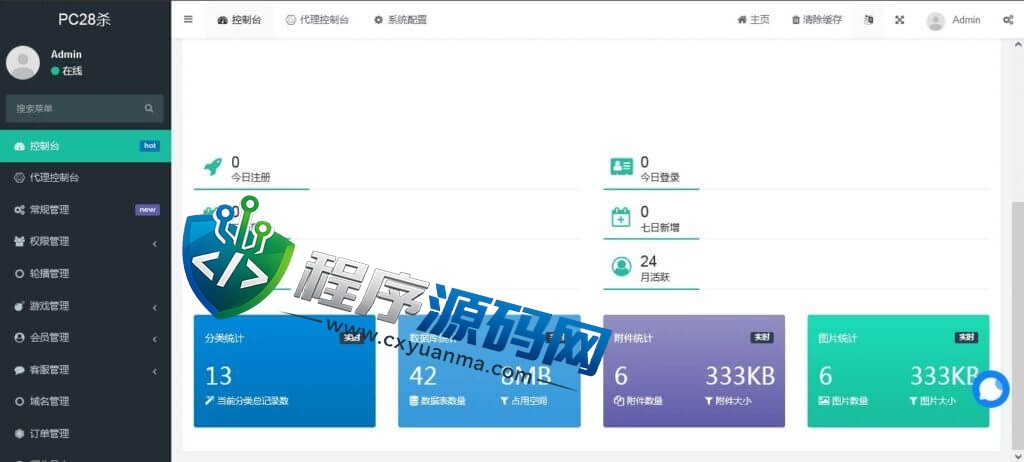Open the Admin user menu in header
This screenshot has height=462, width=1024.
(x=953, y=20)
